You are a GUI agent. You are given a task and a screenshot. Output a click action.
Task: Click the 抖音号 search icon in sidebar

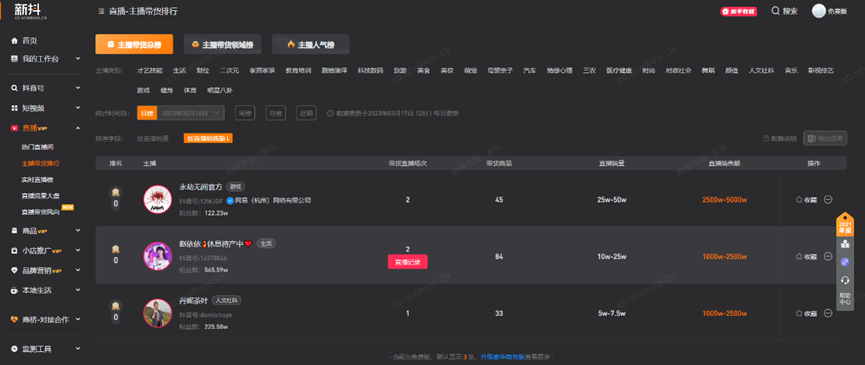click(14, 88)
